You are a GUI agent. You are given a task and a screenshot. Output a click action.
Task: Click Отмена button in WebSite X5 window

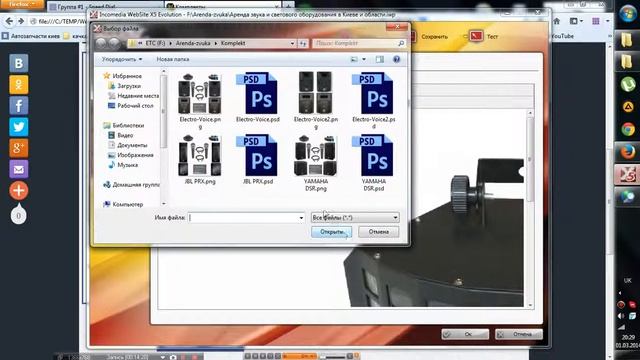tap(519, 334)
